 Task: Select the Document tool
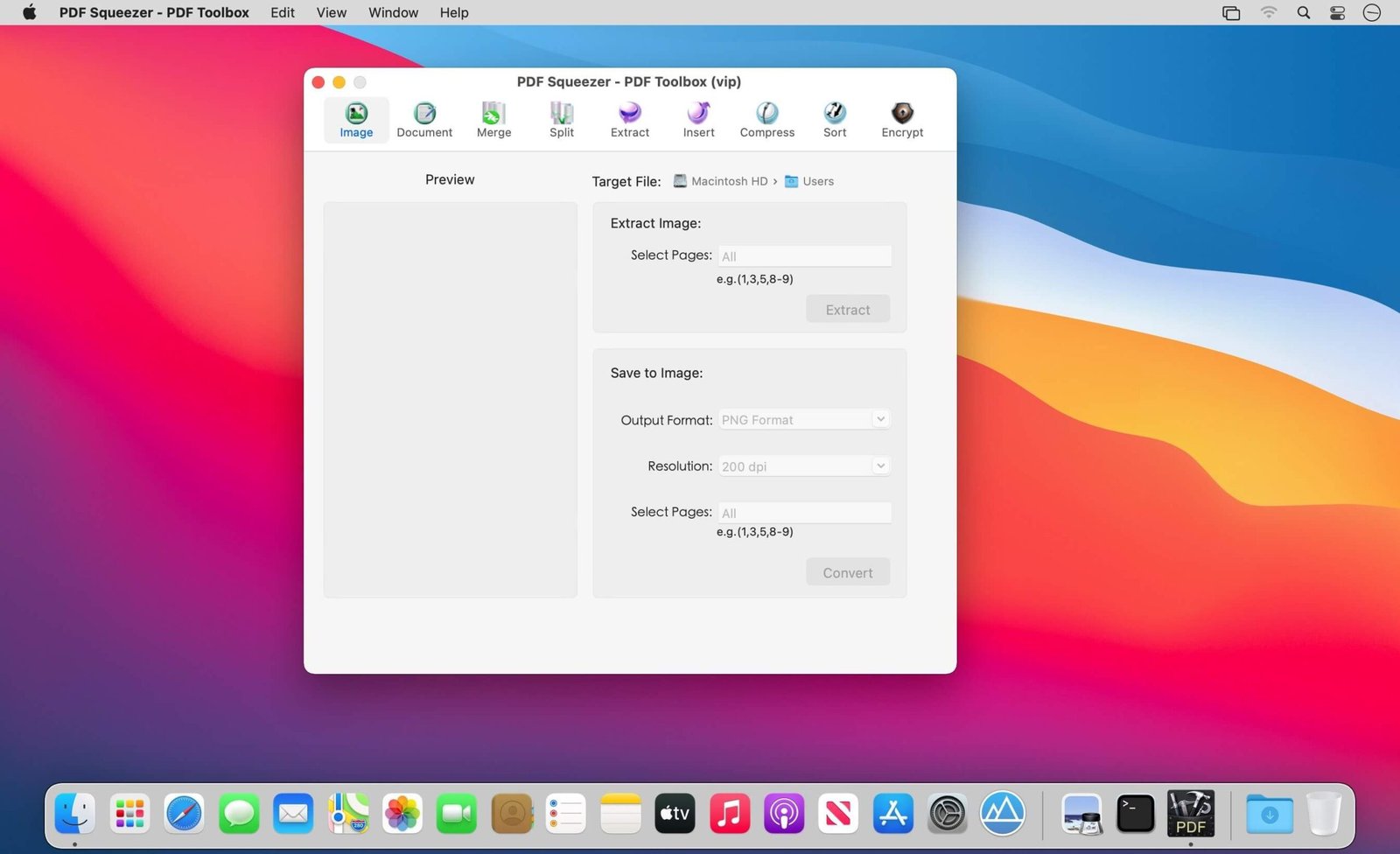pos(423,120)
